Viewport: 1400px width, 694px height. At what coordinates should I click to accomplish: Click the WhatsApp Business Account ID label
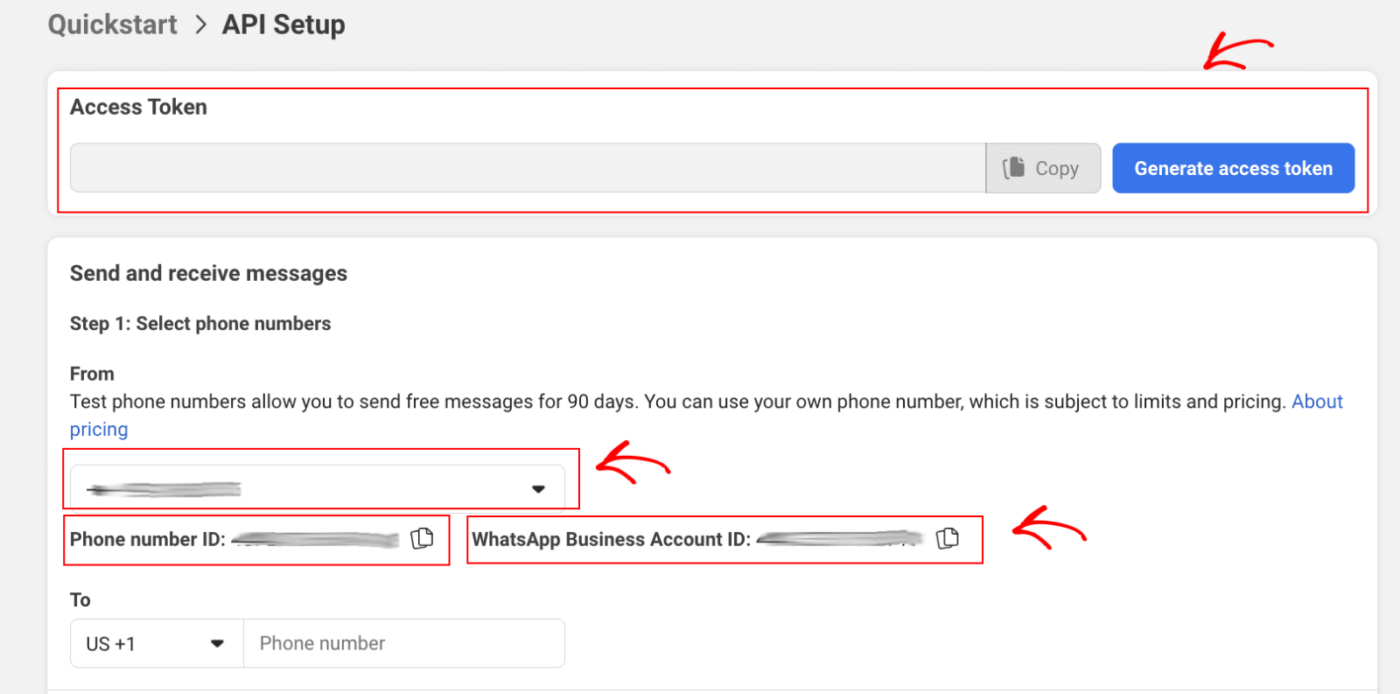click(x=611, y=539)
